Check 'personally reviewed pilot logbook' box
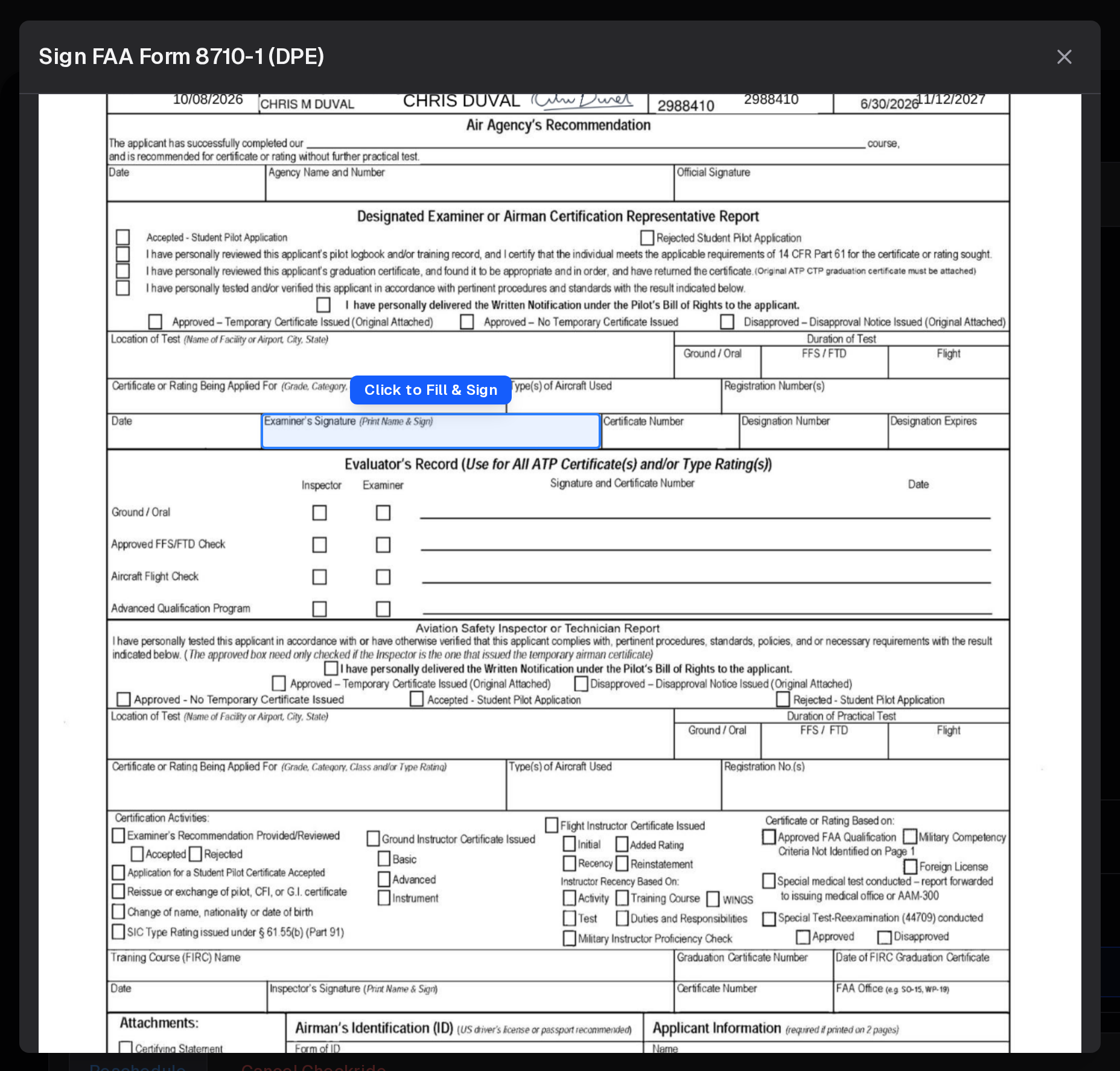Screen dimensions: 1120x1071 click(123, 254)
